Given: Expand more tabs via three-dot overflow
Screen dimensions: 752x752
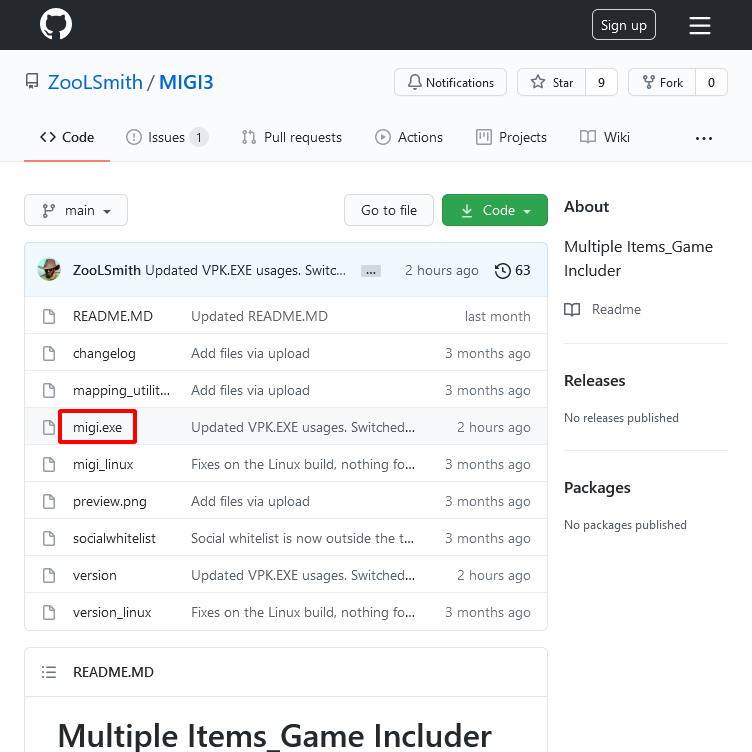Looking at the screenshot, I should [704, 138].
